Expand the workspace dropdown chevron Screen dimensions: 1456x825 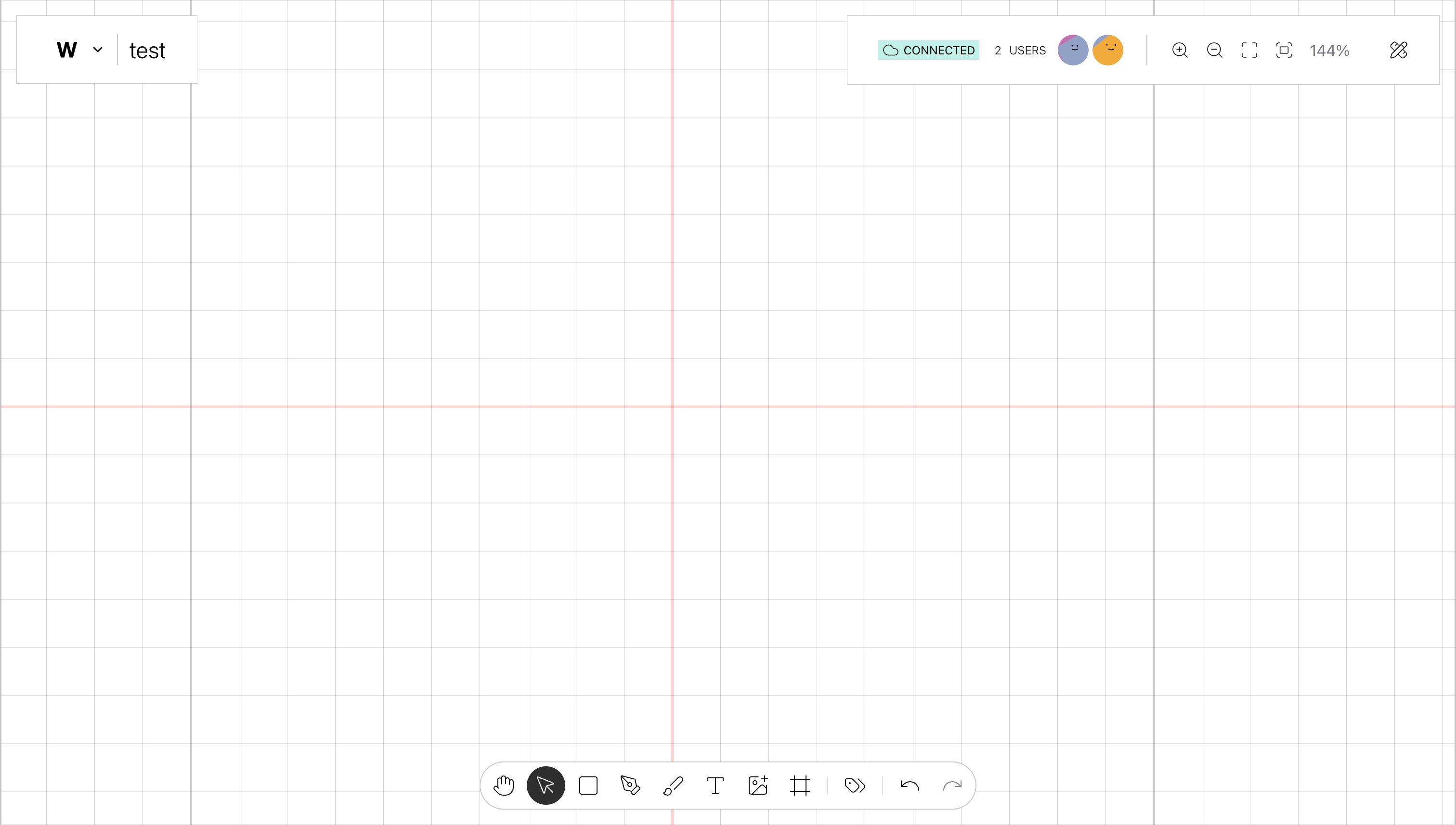click(x=97, y=50)
